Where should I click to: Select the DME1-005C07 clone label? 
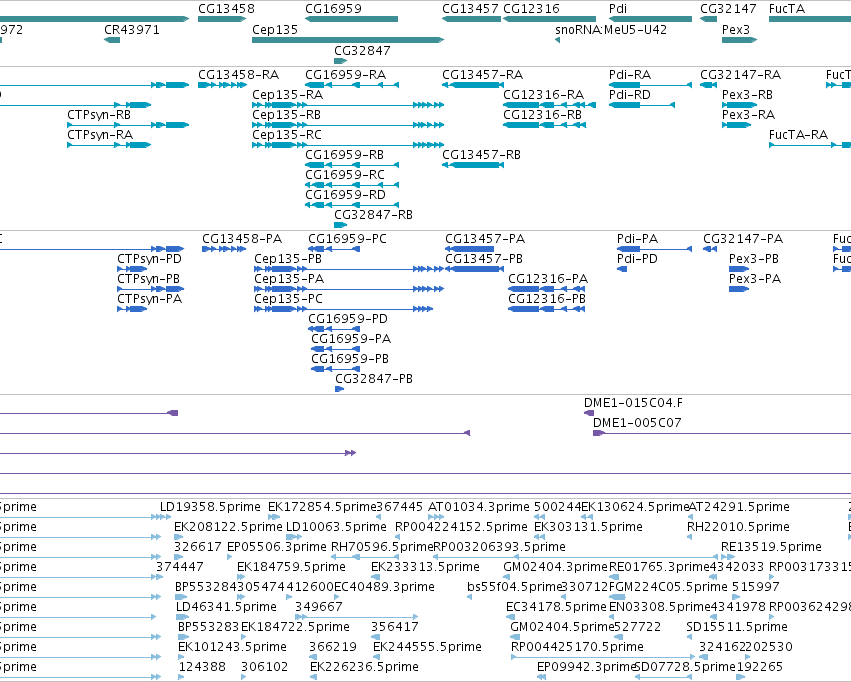pos(637,423)
